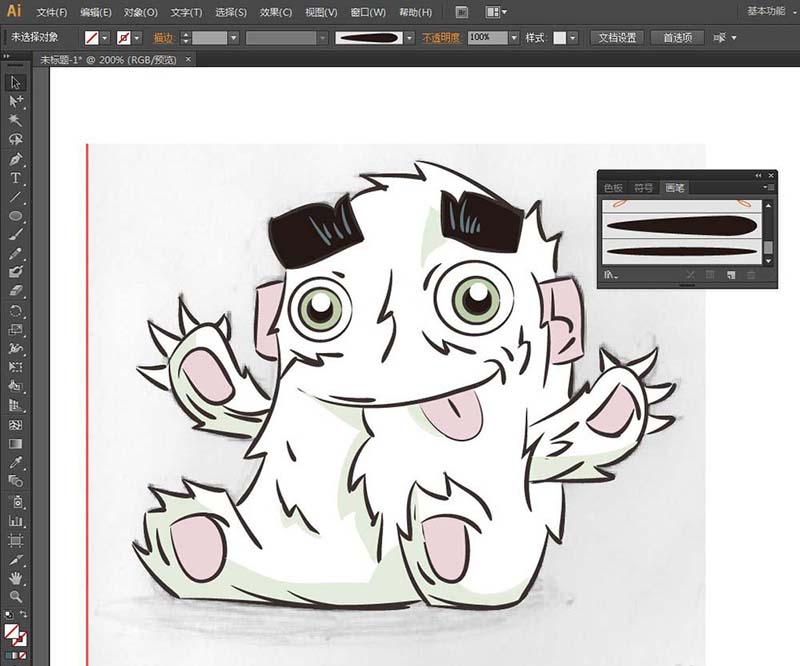Select the Width/Warp tool
This screenshot has height=666, width=800.
(x=15, y=349)
